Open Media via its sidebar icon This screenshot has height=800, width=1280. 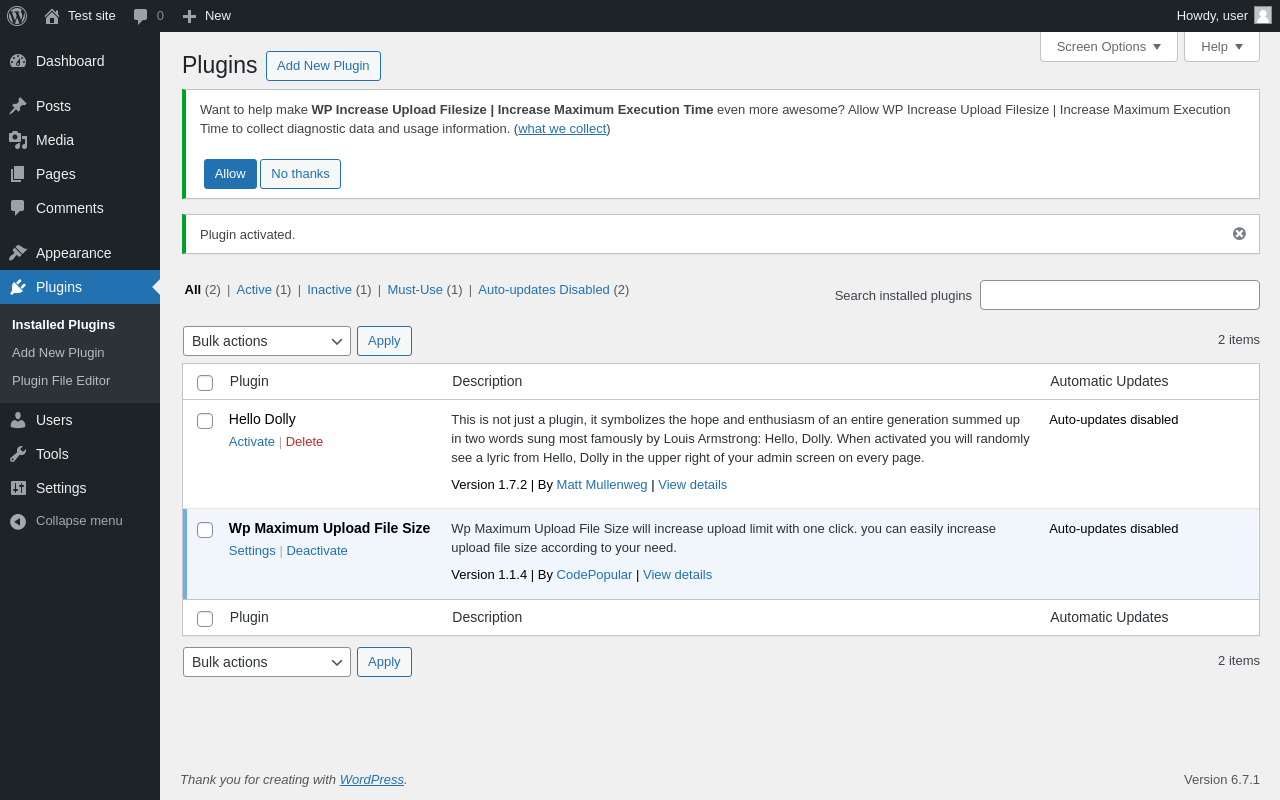pyautogui.click(x=18, y=140)
